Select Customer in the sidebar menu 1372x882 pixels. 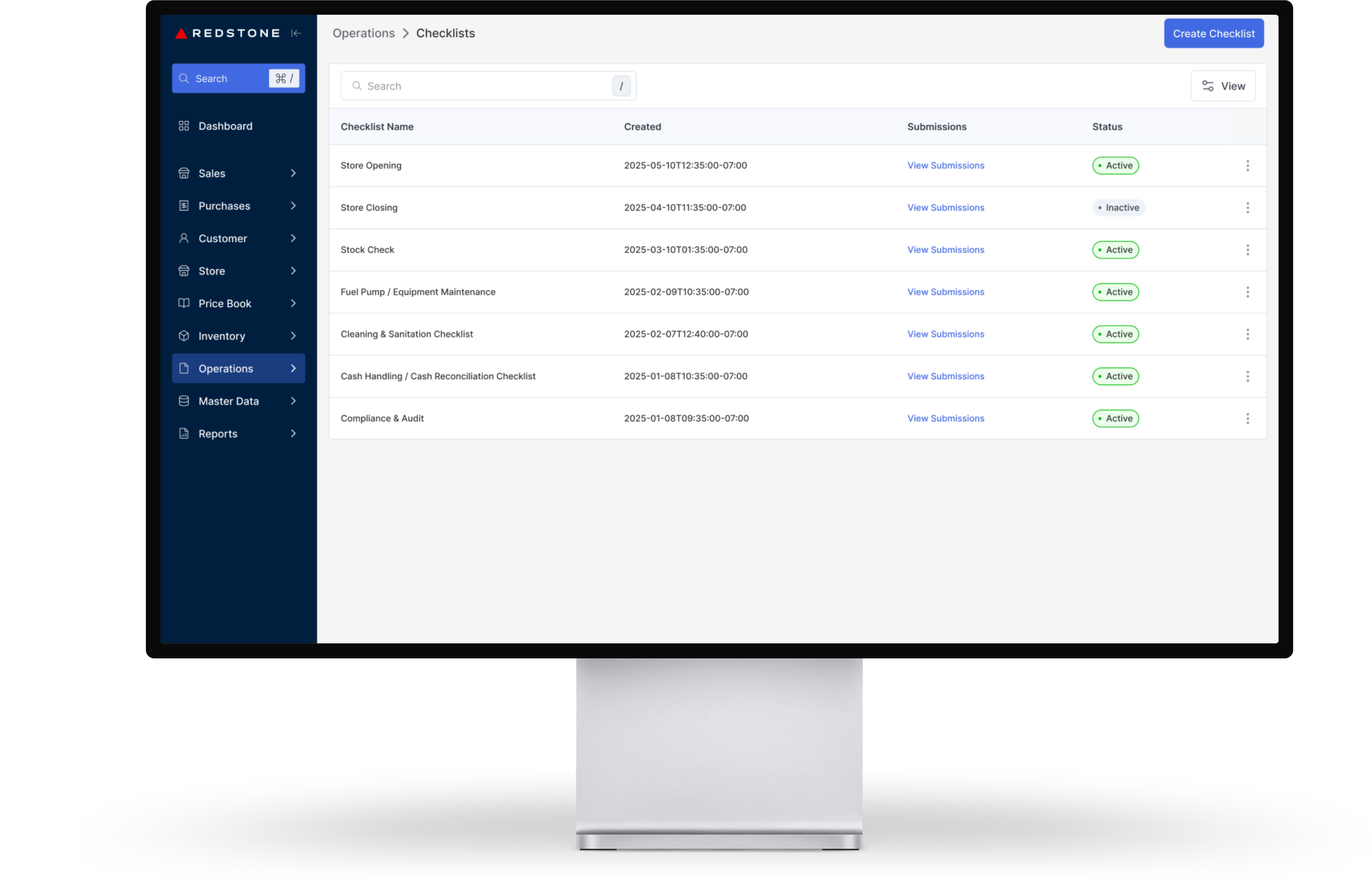223,238
